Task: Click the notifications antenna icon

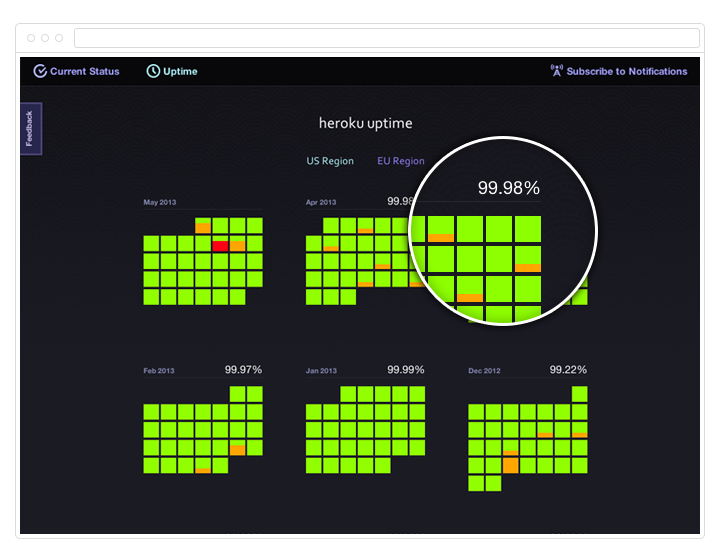Action: (557, 71)
